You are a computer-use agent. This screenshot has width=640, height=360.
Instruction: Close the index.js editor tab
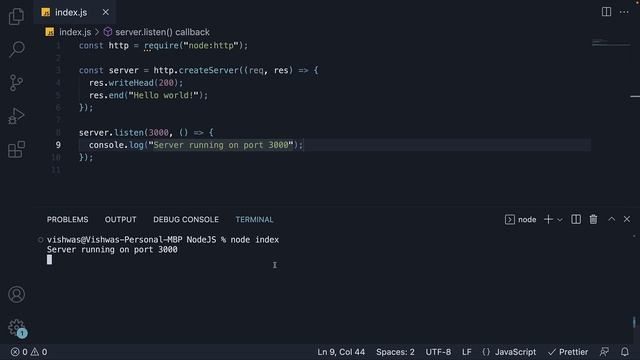point(106,12)
